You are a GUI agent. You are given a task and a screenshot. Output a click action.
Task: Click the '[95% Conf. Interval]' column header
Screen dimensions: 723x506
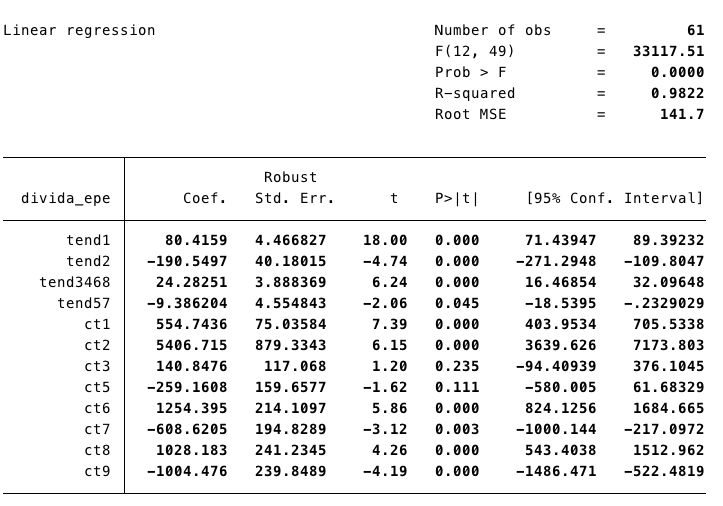pyautogui.click(x=615, y=198)
